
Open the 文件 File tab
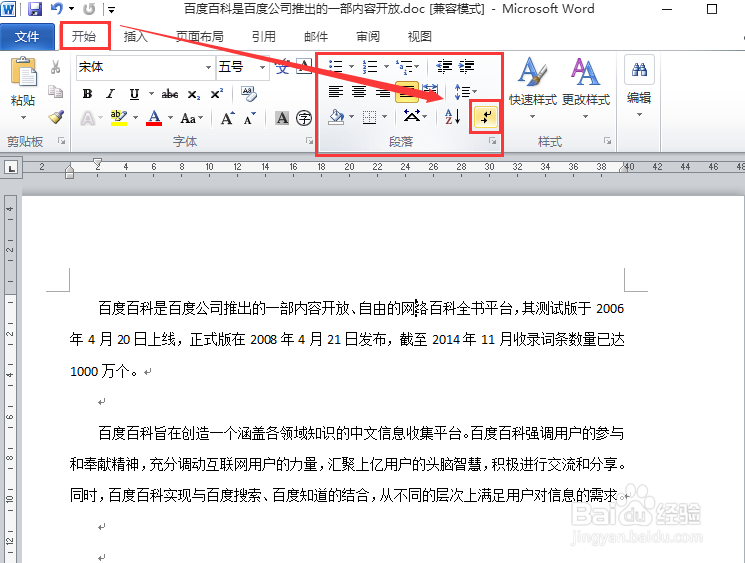[27, 37]
